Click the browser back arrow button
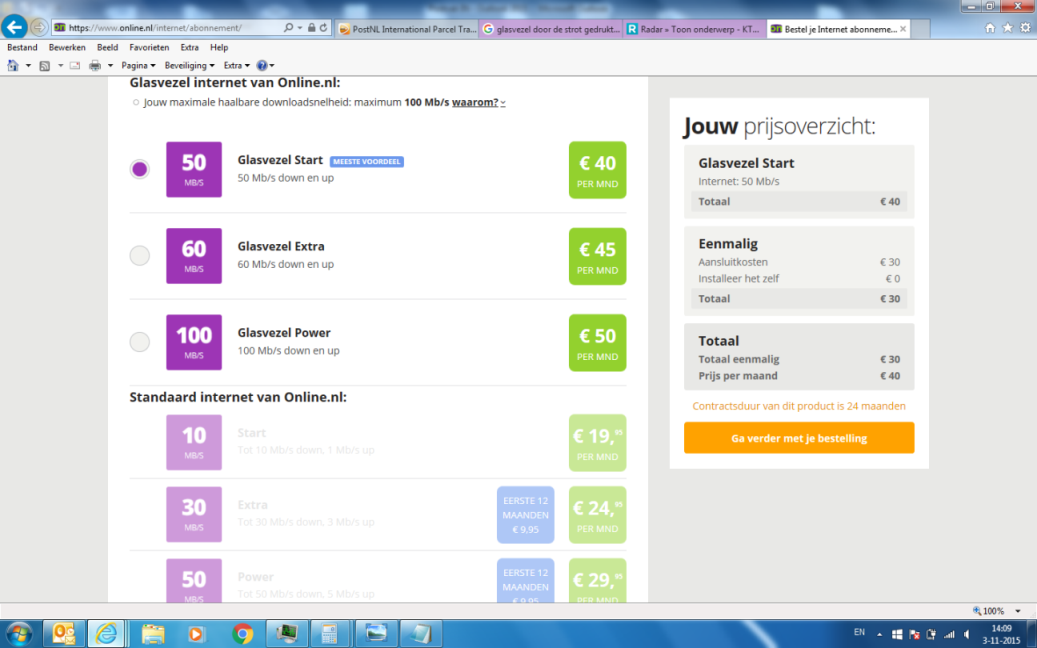The image size is (1037, 648). (x=15, y=27)
